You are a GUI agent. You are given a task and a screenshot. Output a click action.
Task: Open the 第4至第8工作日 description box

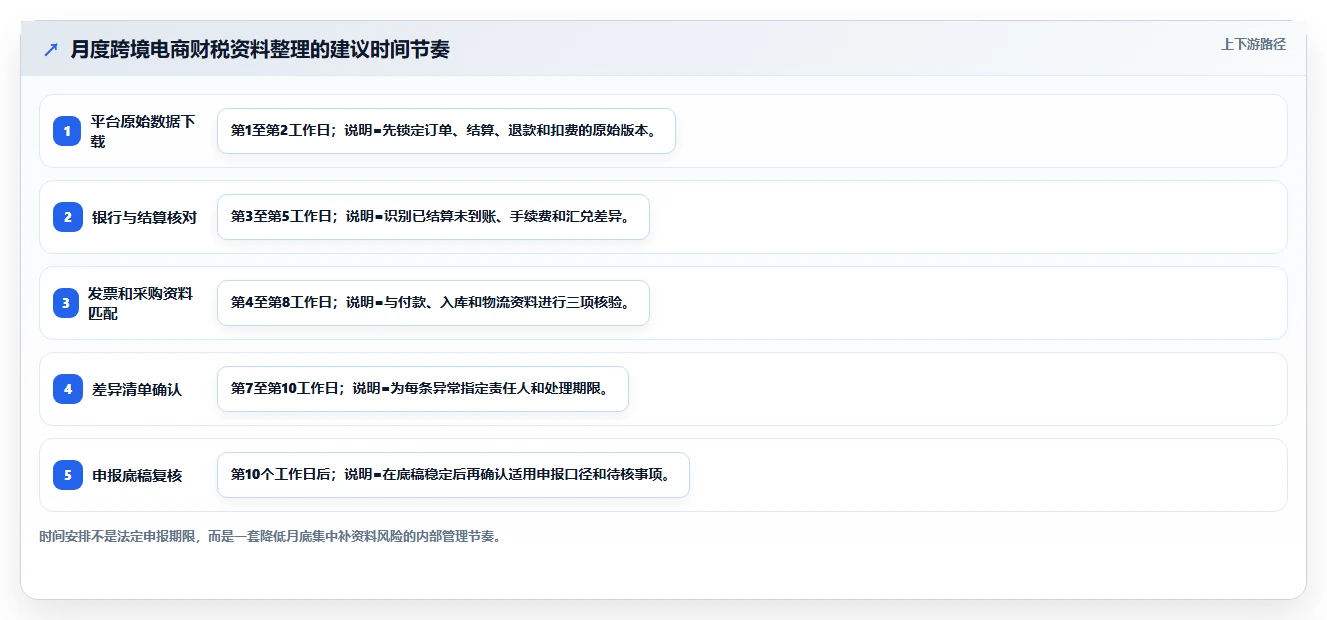[433, 303]
